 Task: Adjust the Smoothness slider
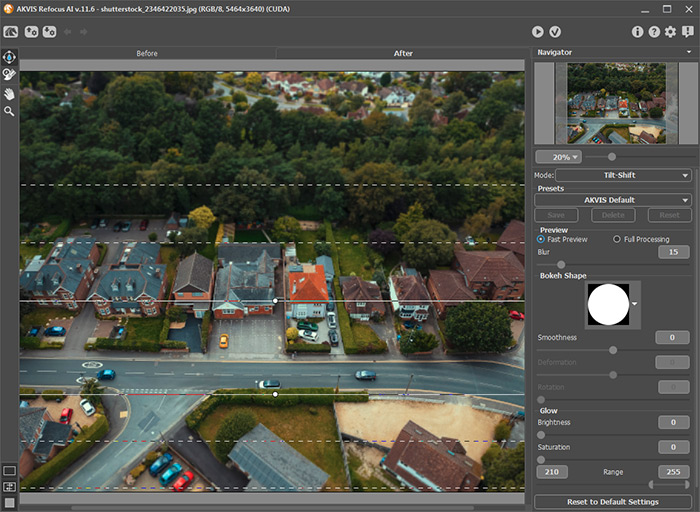(x=613, y=350)
